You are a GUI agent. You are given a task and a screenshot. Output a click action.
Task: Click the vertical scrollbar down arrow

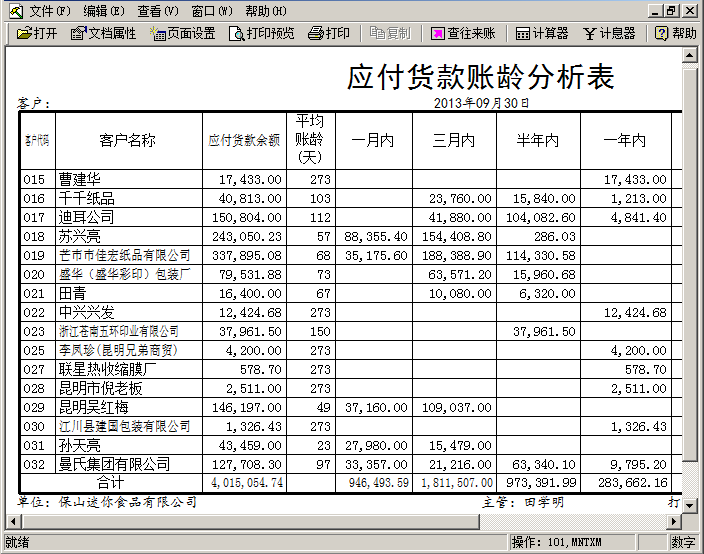pyautogui.click(x=689, y=506)
